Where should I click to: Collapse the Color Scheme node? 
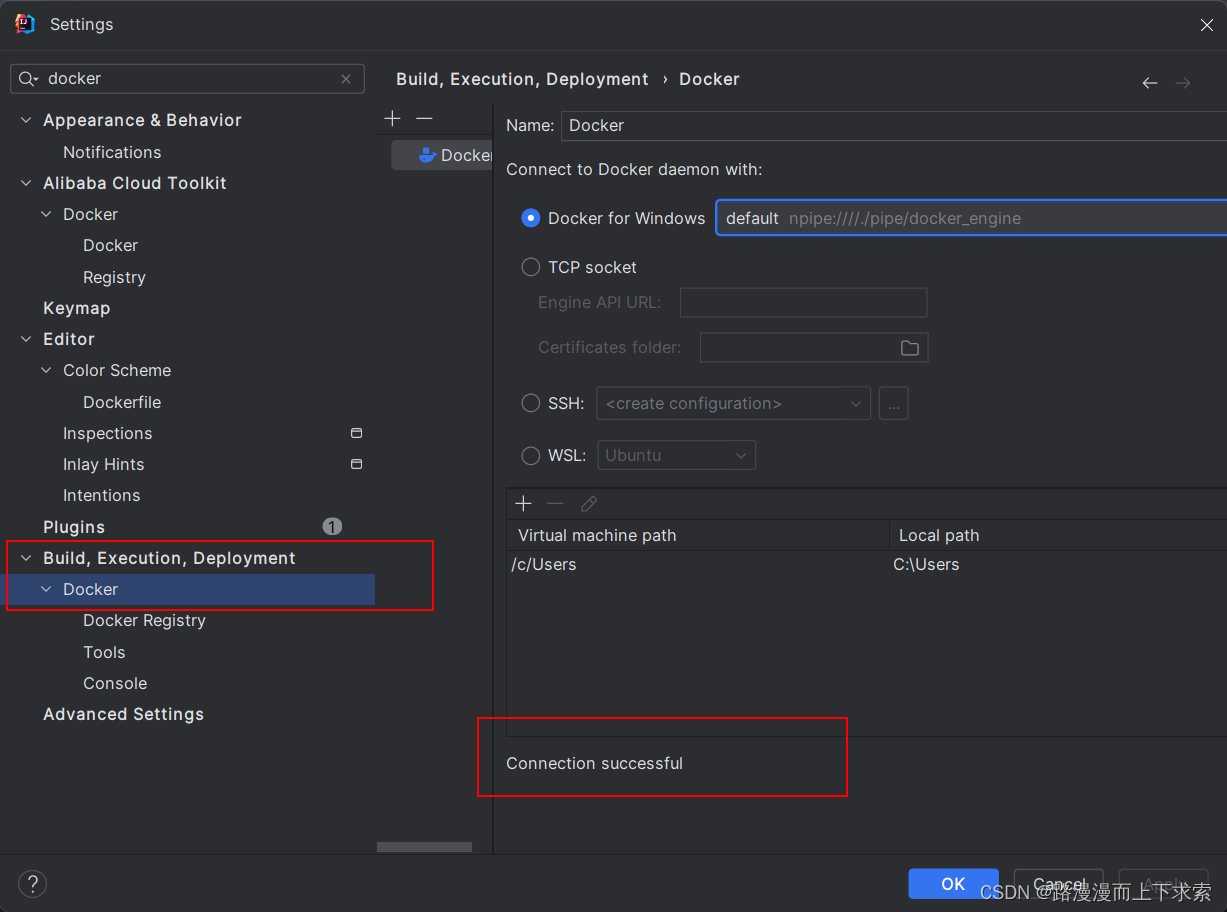coord(46,370)
